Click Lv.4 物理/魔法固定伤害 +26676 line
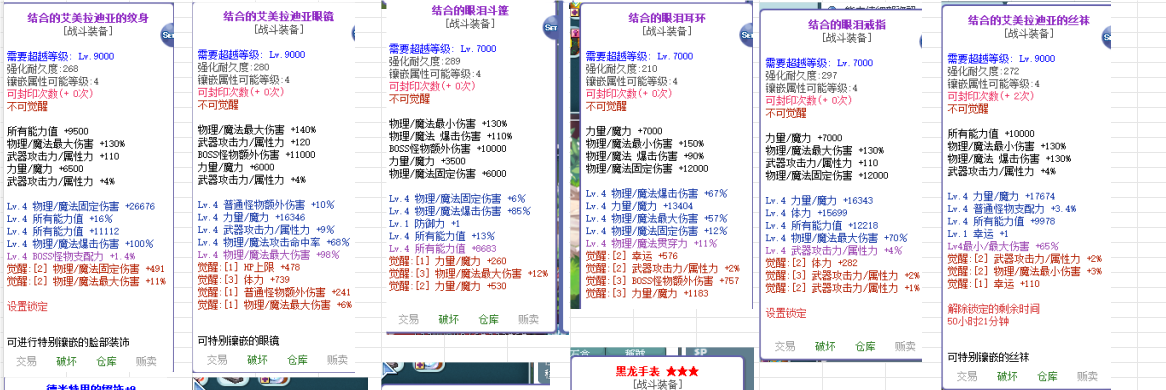 point(81,206)
